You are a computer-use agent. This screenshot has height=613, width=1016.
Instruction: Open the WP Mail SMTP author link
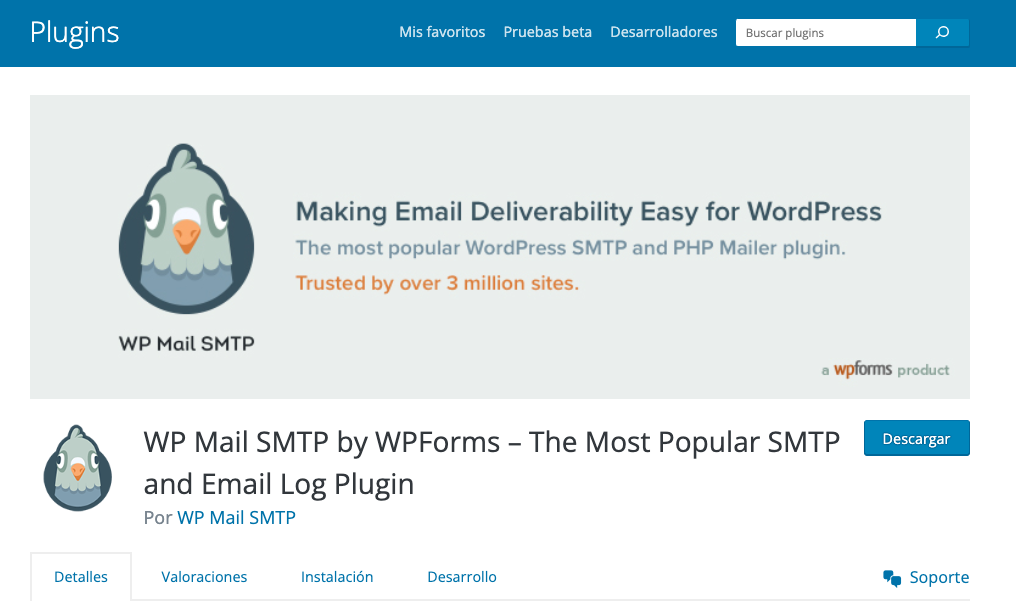pos(237,517)
